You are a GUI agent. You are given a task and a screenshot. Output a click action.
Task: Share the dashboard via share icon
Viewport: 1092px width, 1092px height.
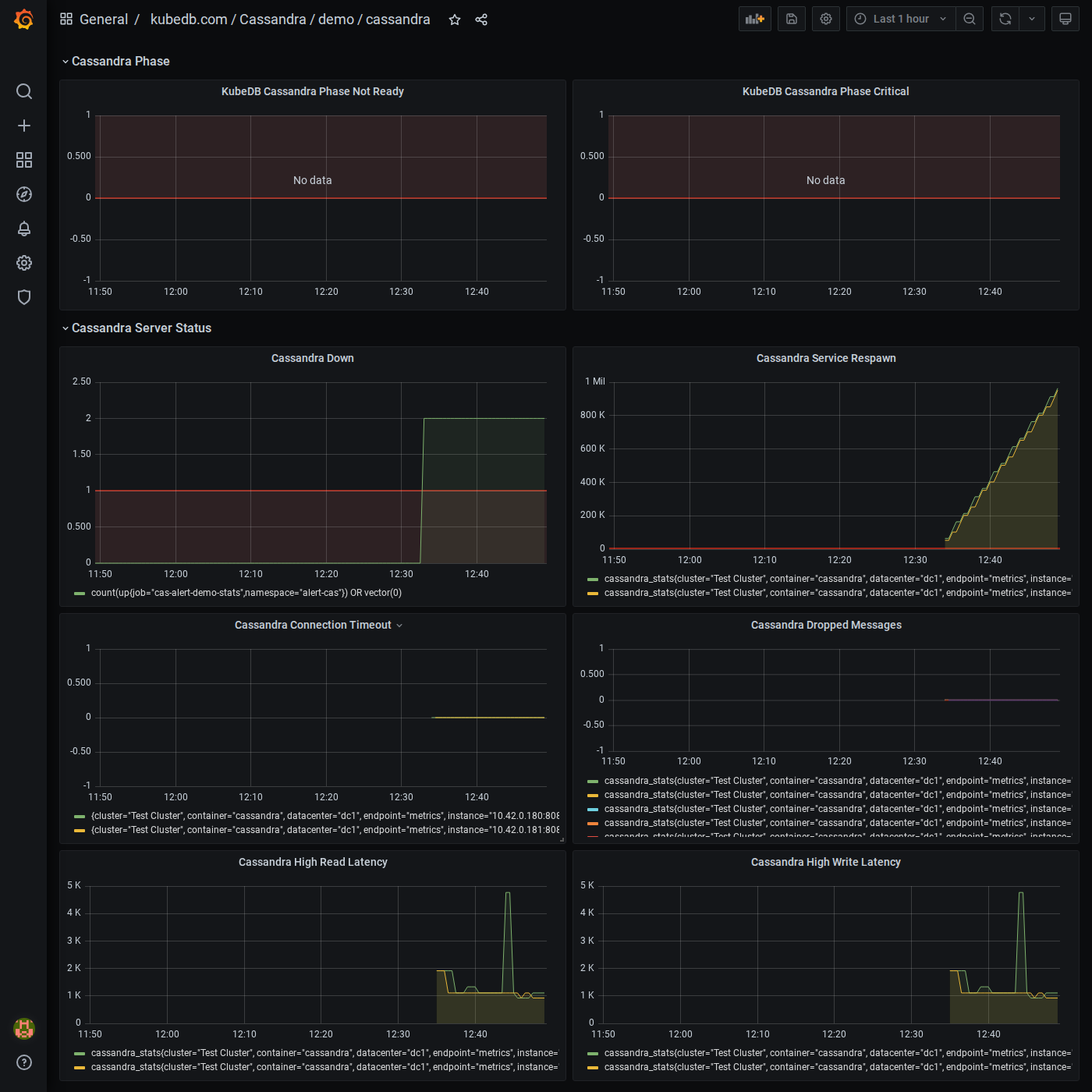click(x=481, y=19)
